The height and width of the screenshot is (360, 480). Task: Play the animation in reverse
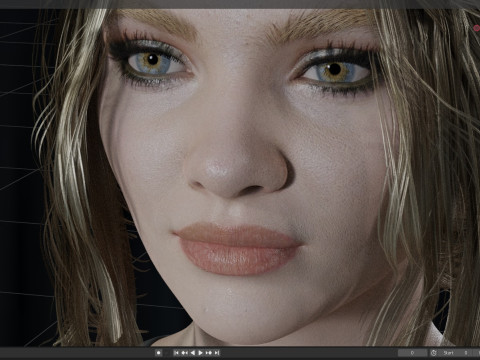coord(192,353)
